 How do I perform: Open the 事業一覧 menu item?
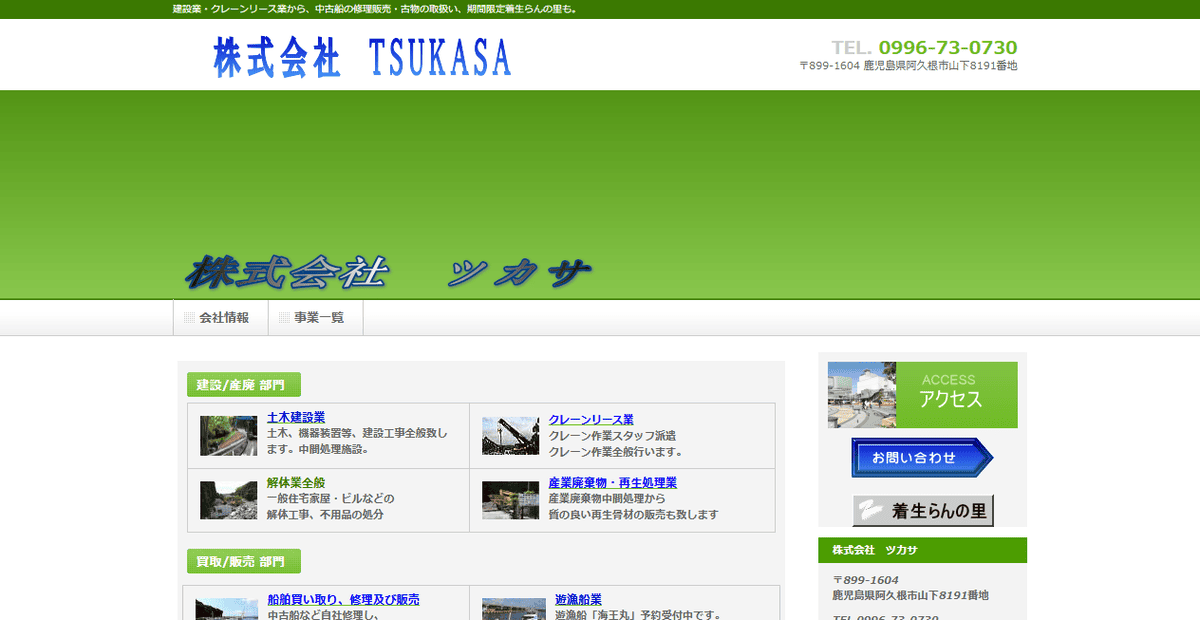pos(318,317)
